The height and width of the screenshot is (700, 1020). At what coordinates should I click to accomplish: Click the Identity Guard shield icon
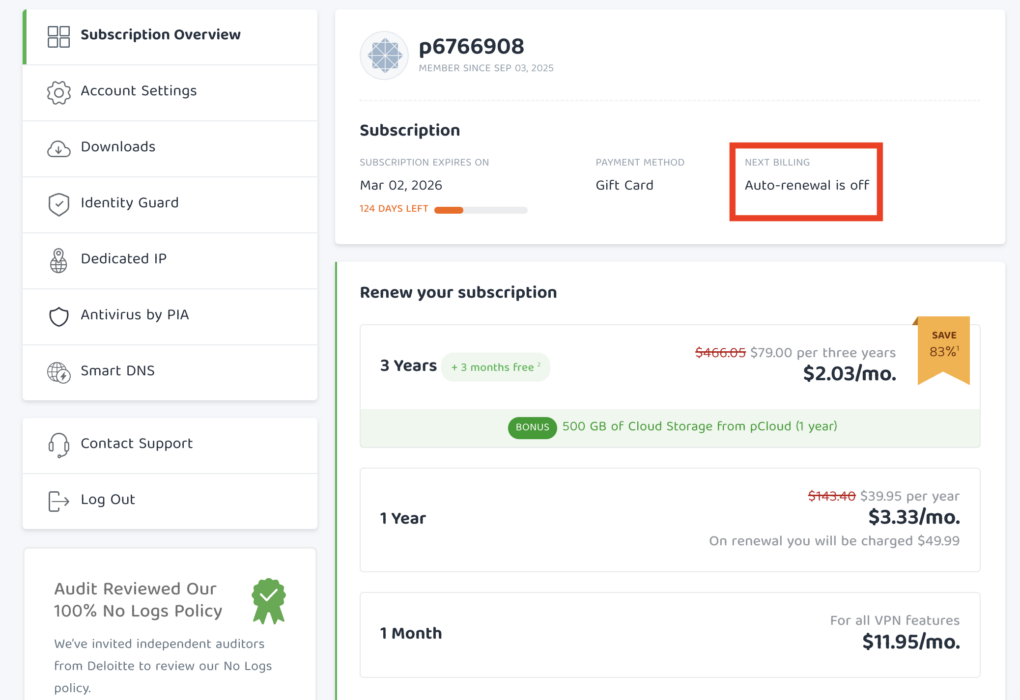[x=59, y=205]
